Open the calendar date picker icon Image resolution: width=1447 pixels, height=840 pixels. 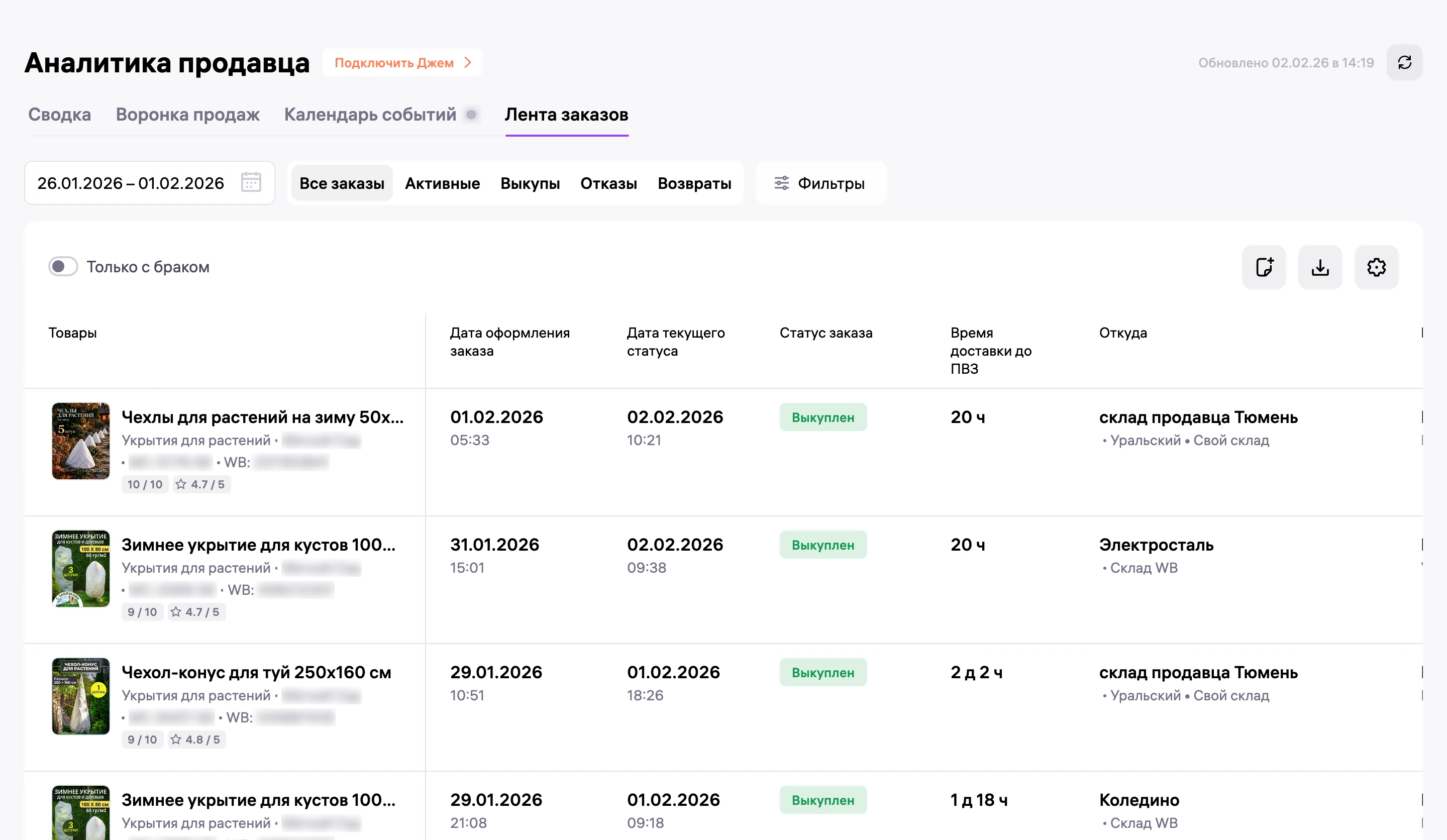point(251,182)
